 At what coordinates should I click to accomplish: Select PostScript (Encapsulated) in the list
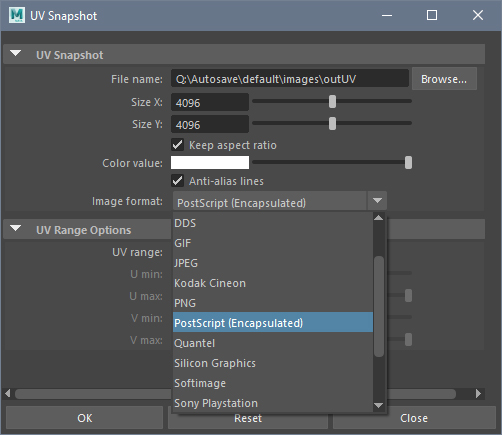pyautogui.click(x=273, y=322)
